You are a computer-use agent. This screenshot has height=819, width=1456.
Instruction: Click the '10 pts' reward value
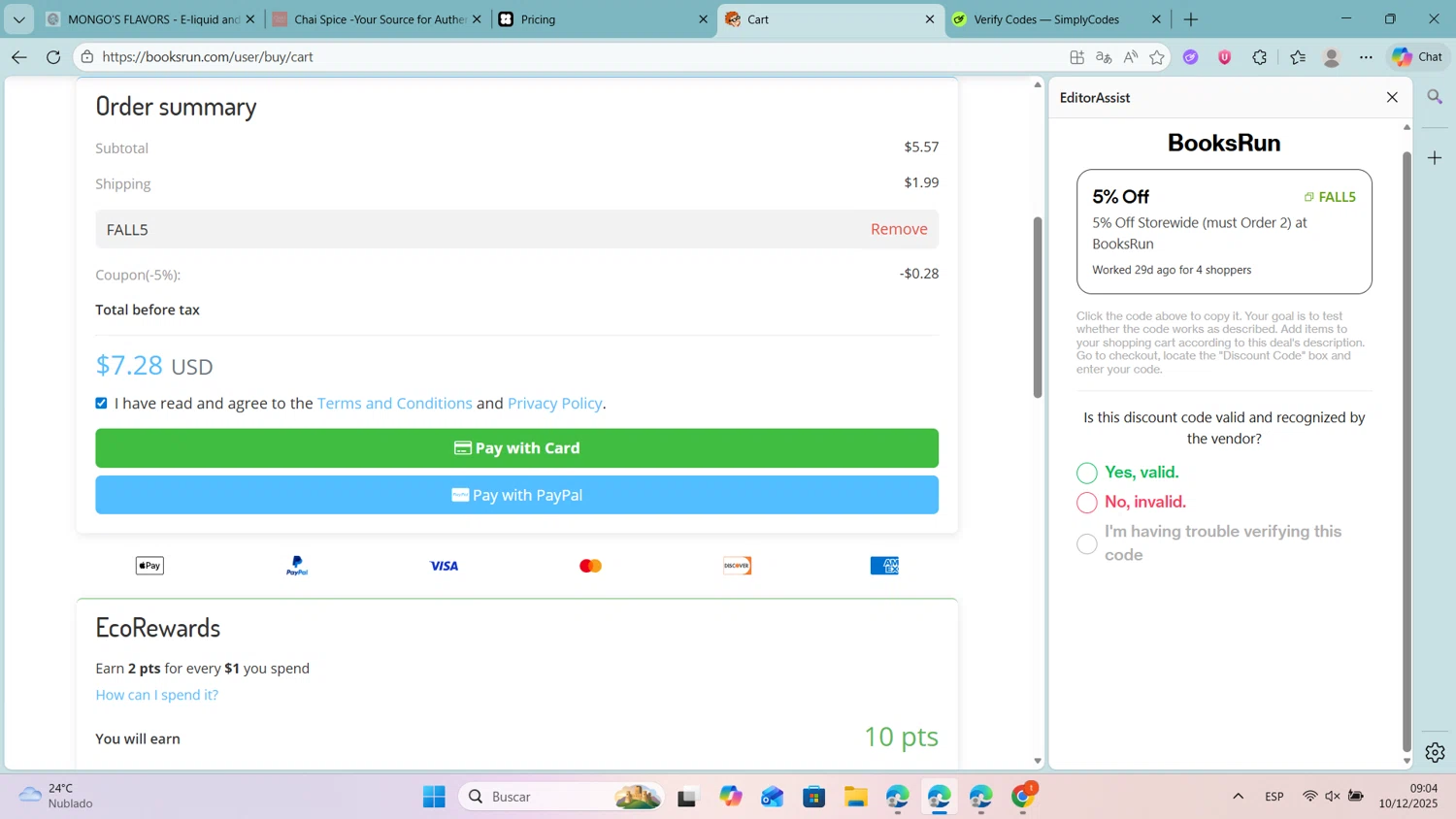click(901, 737)
